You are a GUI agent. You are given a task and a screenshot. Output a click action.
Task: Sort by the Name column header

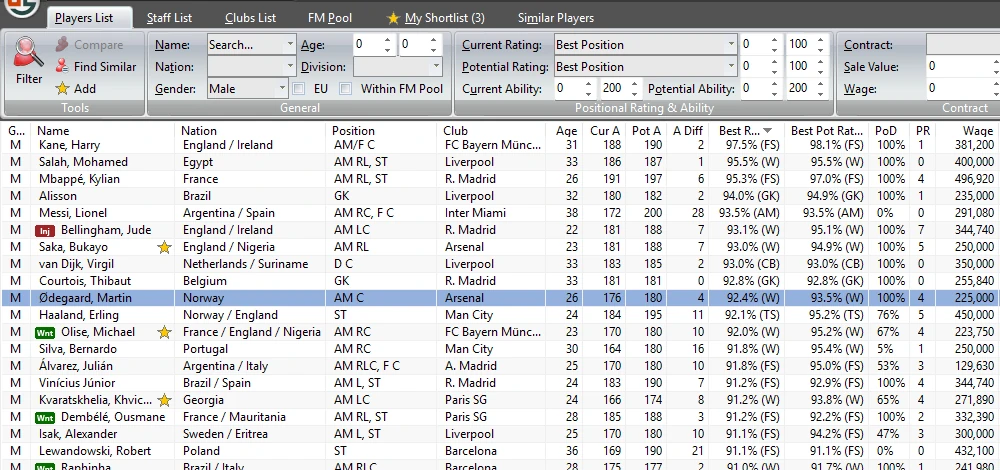(x=102, y=131)
